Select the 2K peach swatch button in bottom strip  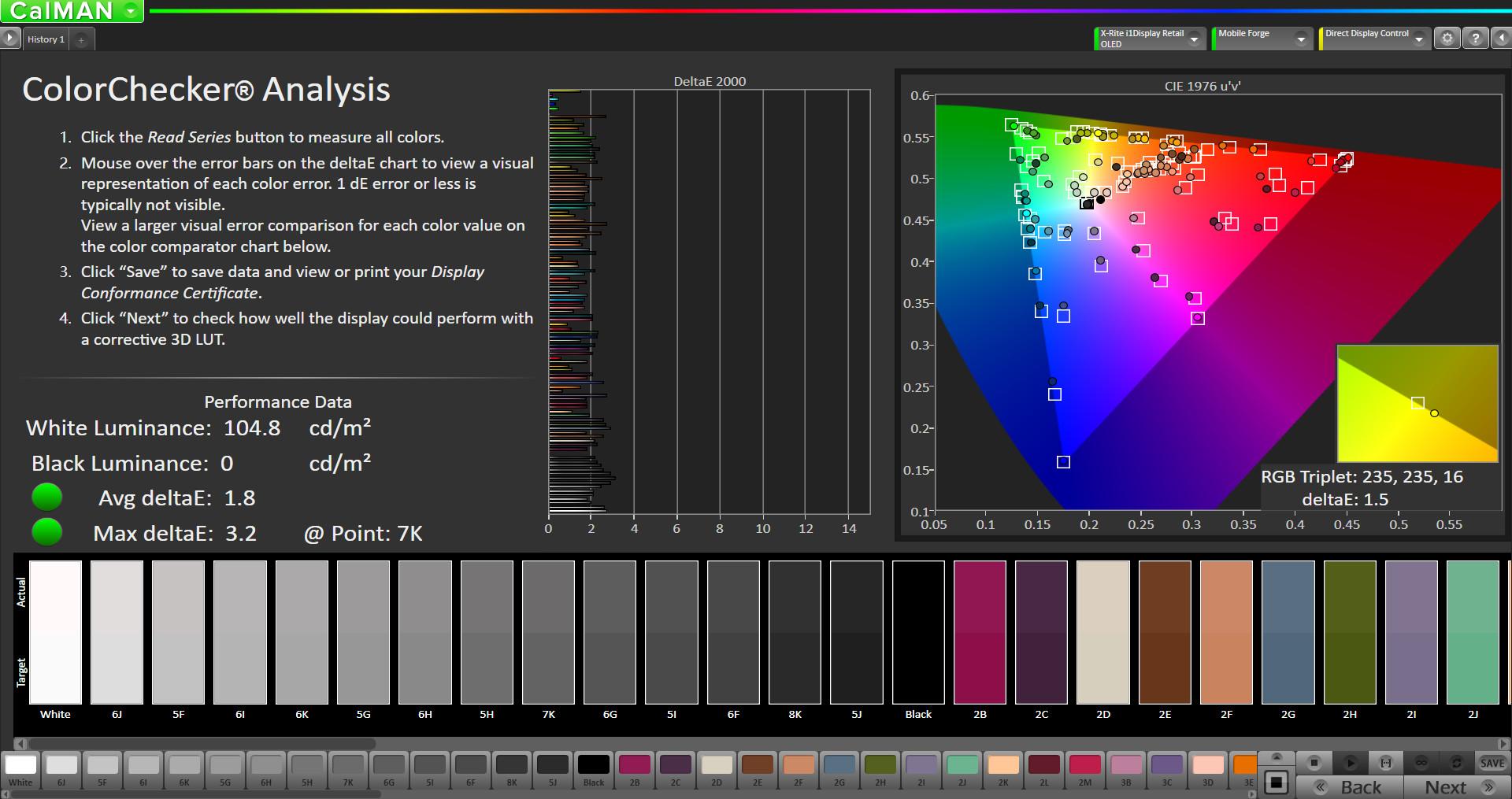coord(1003,771)
